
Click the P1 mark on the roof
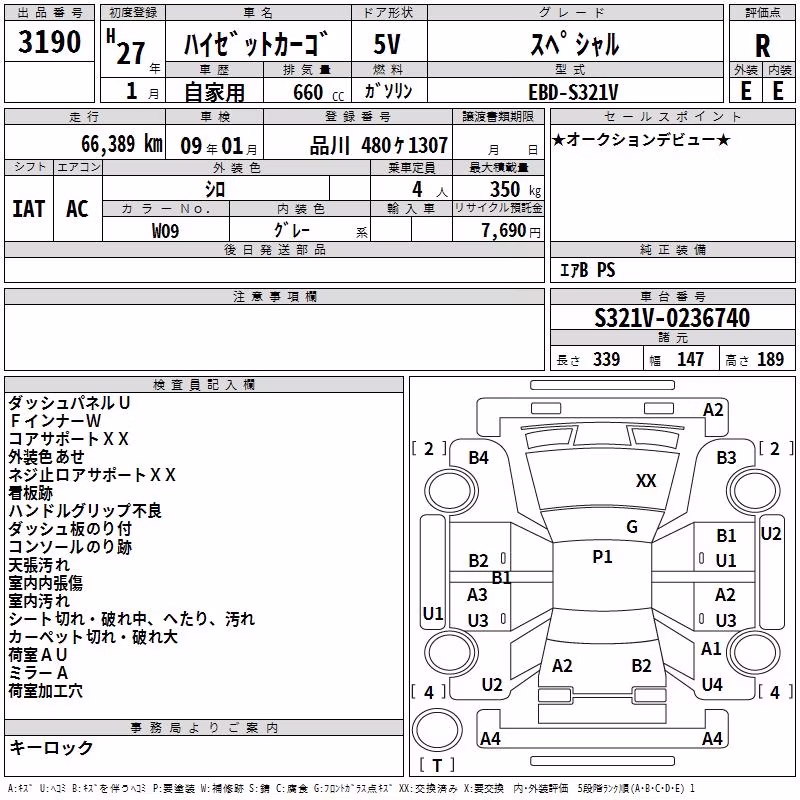[x=602, y=557]
